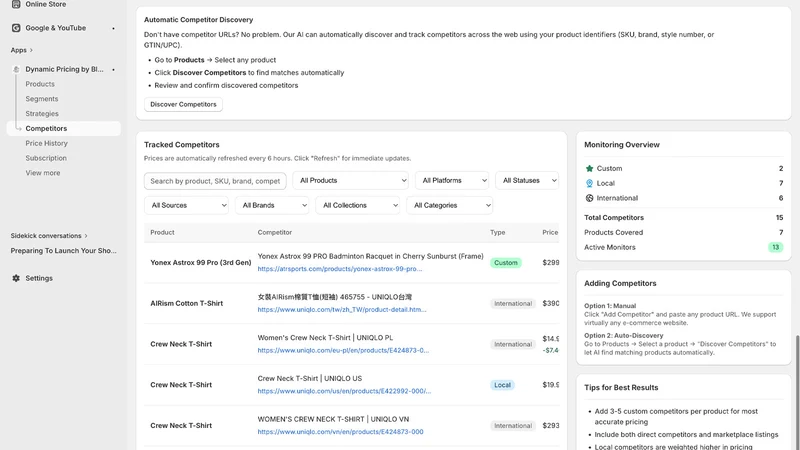Click the Google & YouTube channel icon
Image resolution: width=800 pixels, height=450 pixels.
click(16, 28)
